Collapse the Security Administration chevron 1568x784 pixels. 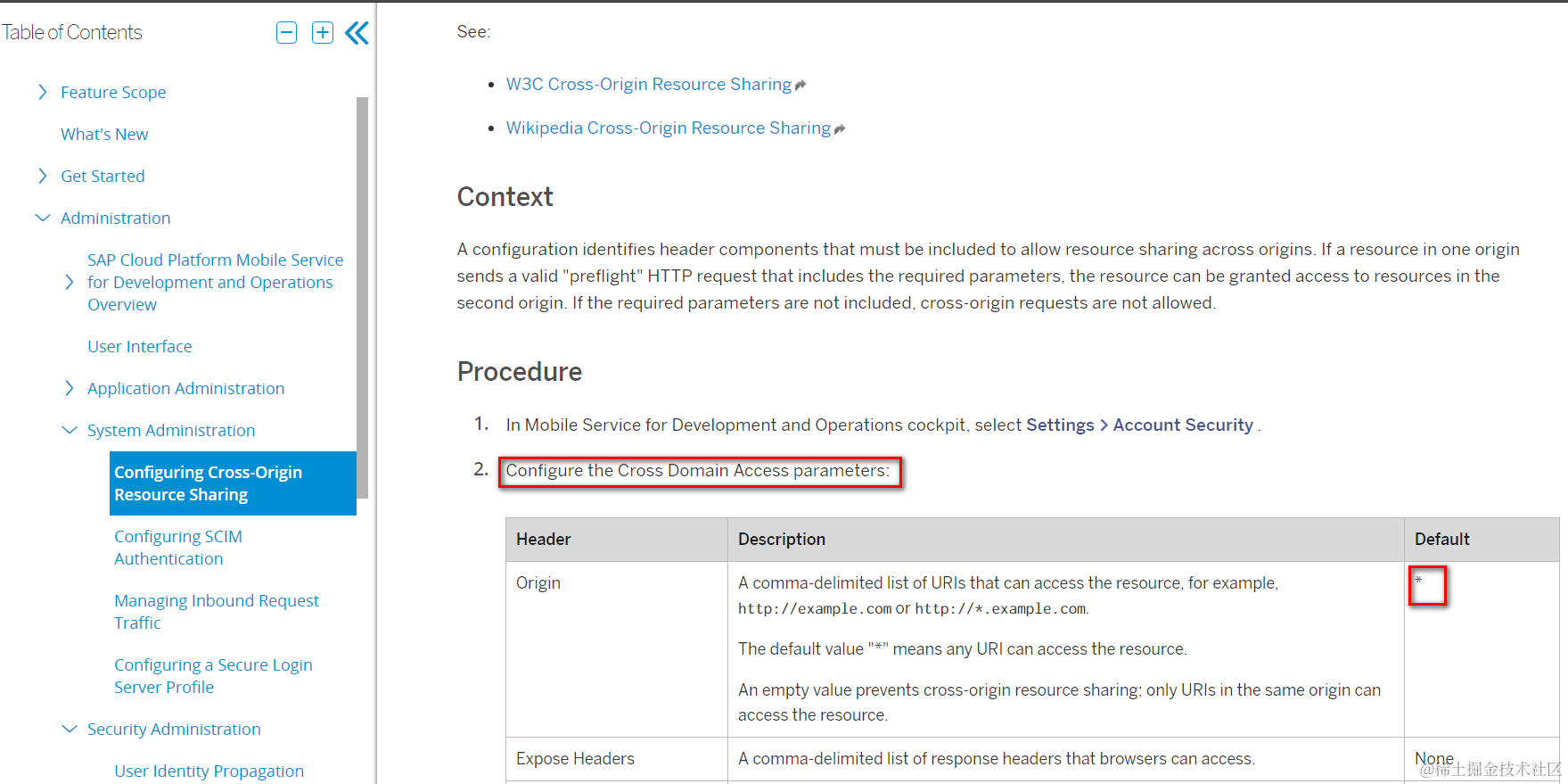70,729
